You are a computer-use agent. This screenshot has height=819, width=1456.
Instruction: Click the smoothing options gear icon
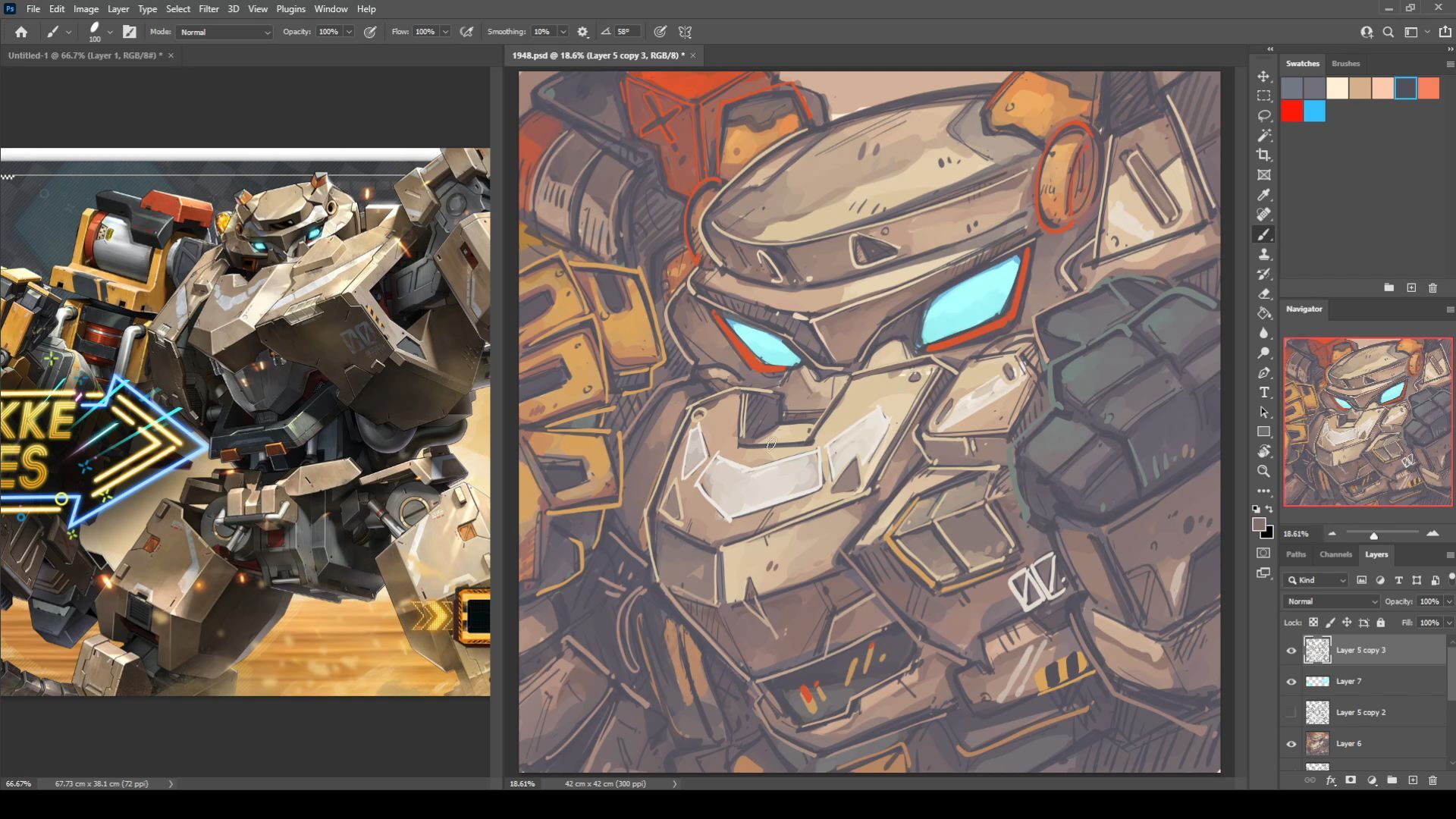pyautogui.click(x=582, y=32)
